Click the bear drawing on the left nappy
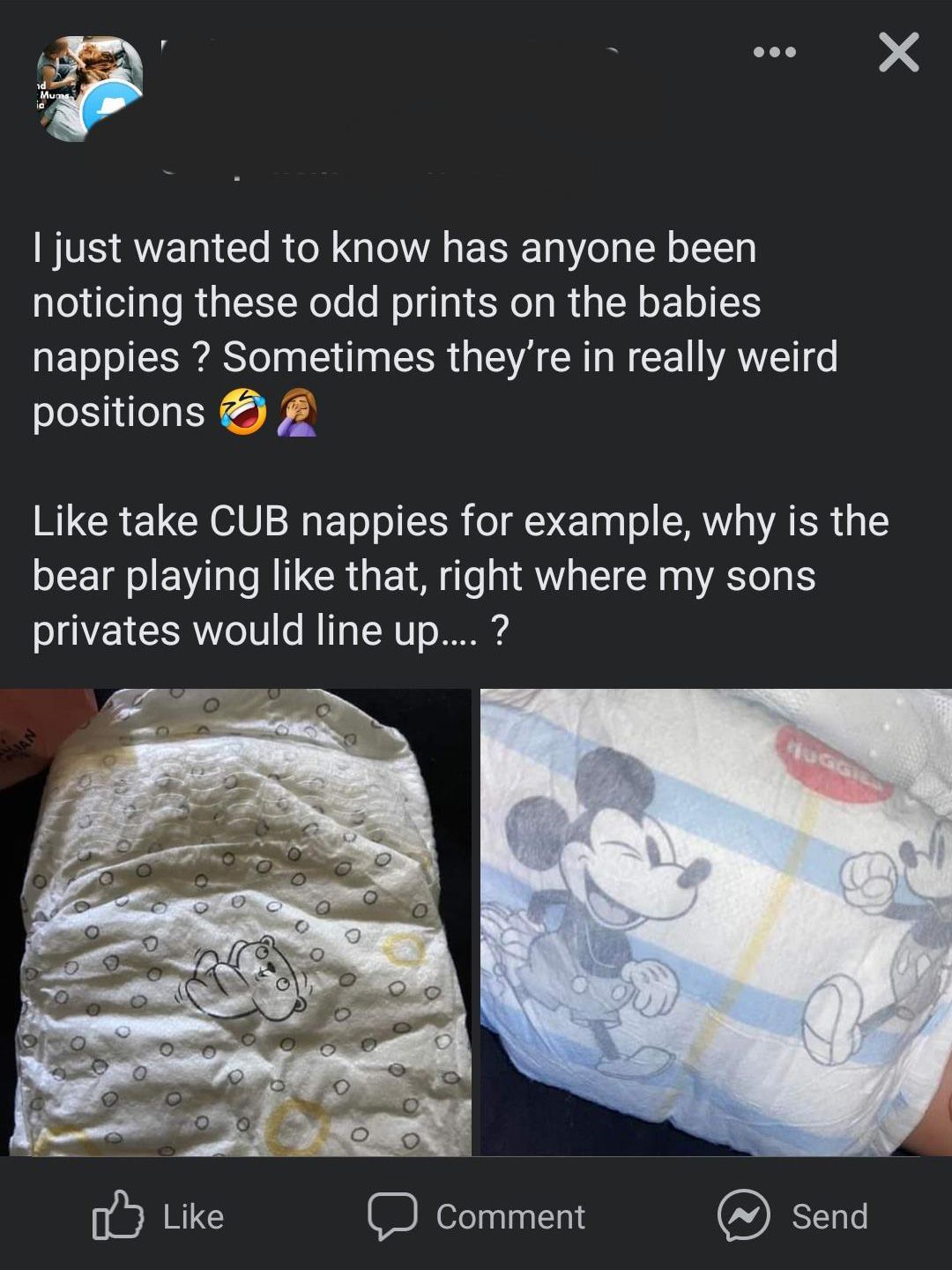 point(245,979)
